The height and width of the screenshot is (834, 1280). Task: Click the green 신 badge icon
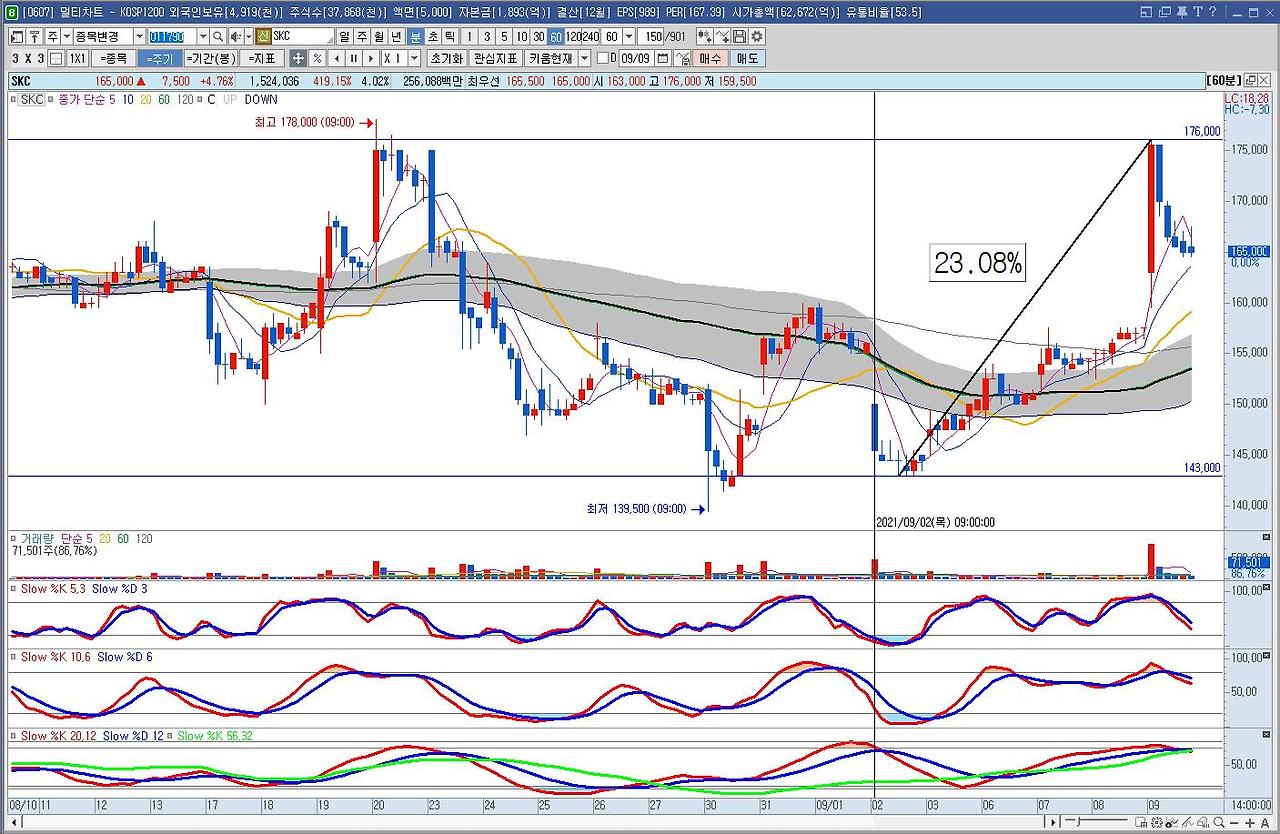point(263,36)
